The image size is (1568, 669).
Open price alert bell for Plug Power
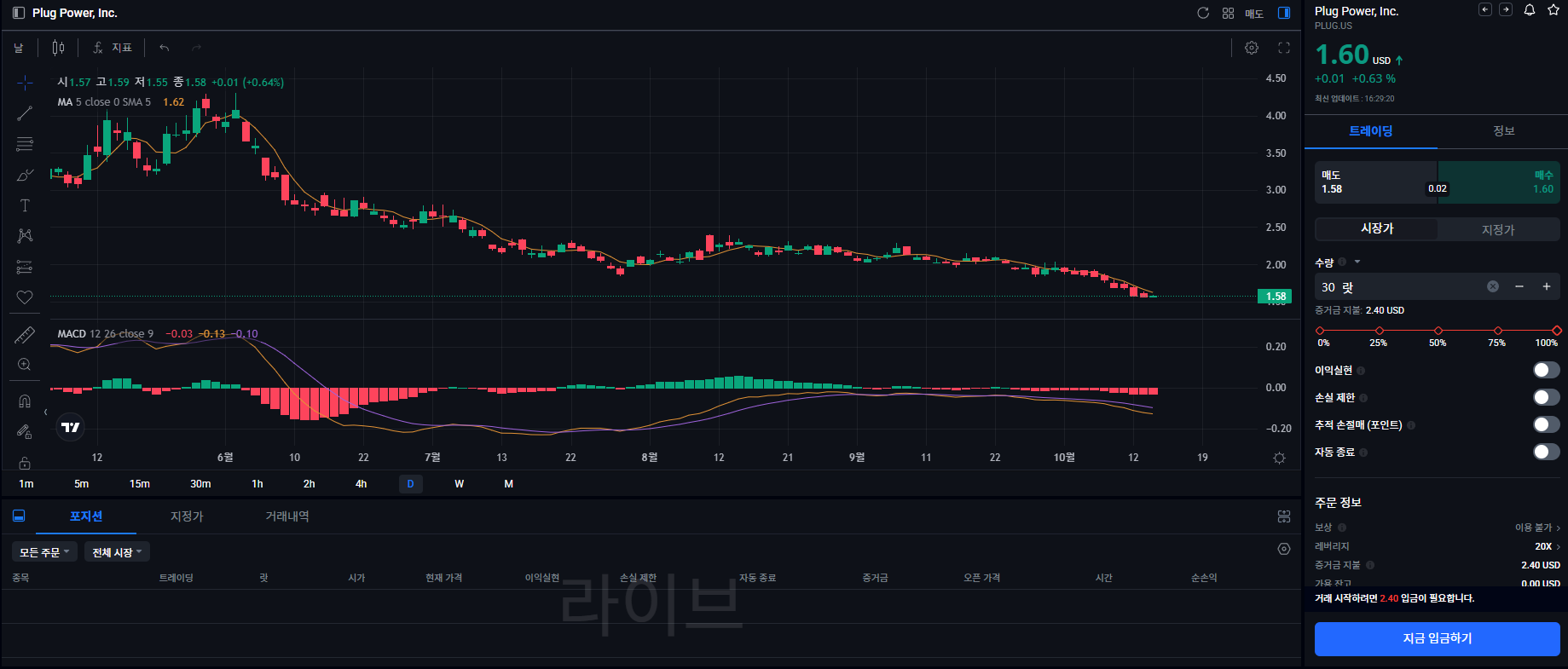pyautogui.click(x=1530, y=10)
